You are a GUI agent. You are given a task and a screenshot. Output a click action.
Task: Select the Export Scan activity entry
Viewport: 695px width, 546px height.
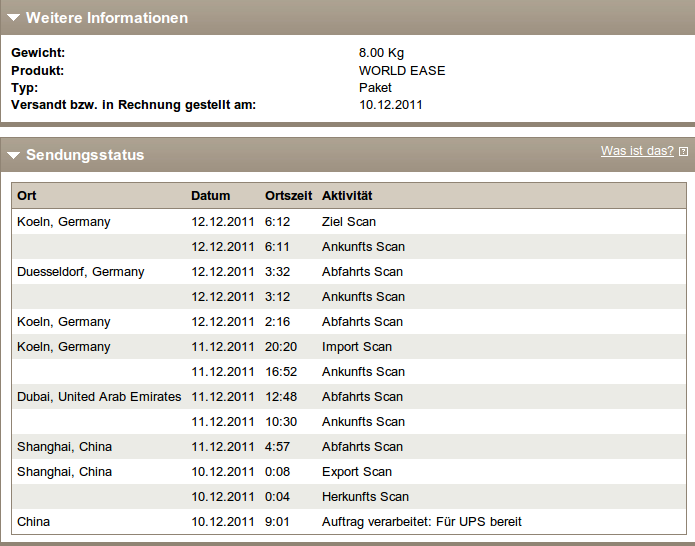pyautogui.click(x=357, y=472)
